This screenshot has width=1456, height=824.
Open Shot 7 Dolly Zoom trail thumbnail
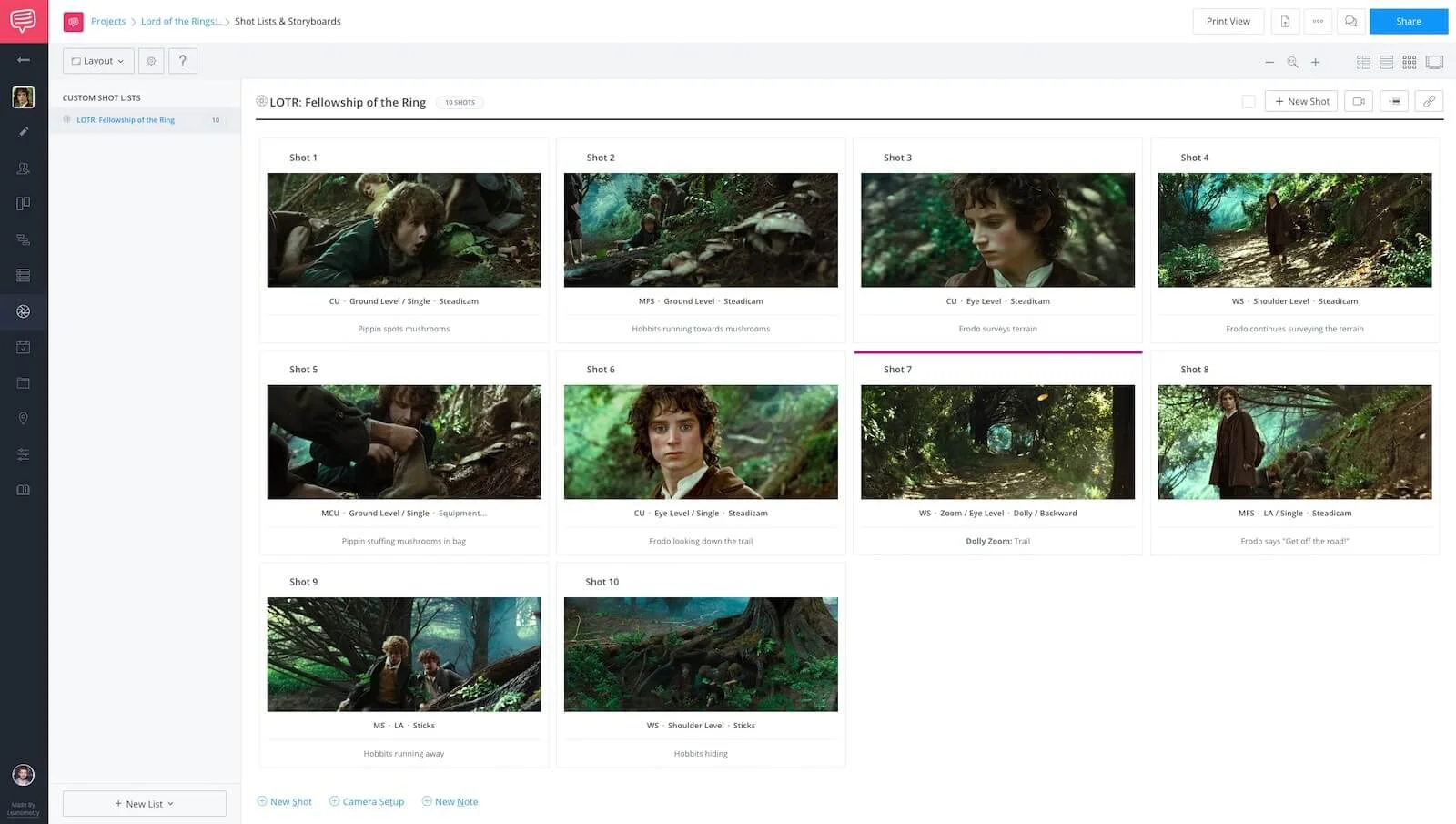[998, 442]
